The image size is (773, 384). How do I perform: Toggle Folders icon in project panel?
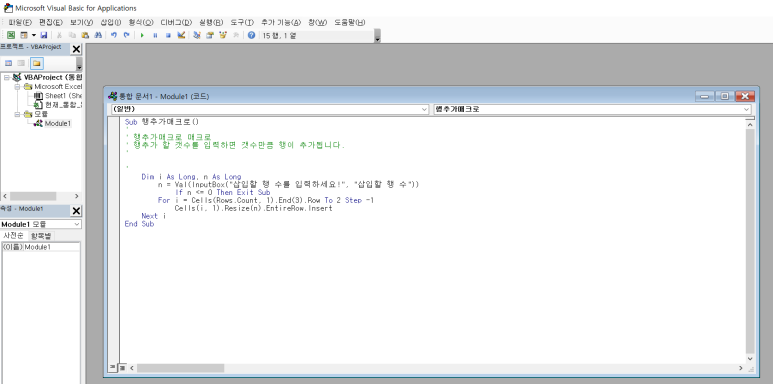click(36, 63)
